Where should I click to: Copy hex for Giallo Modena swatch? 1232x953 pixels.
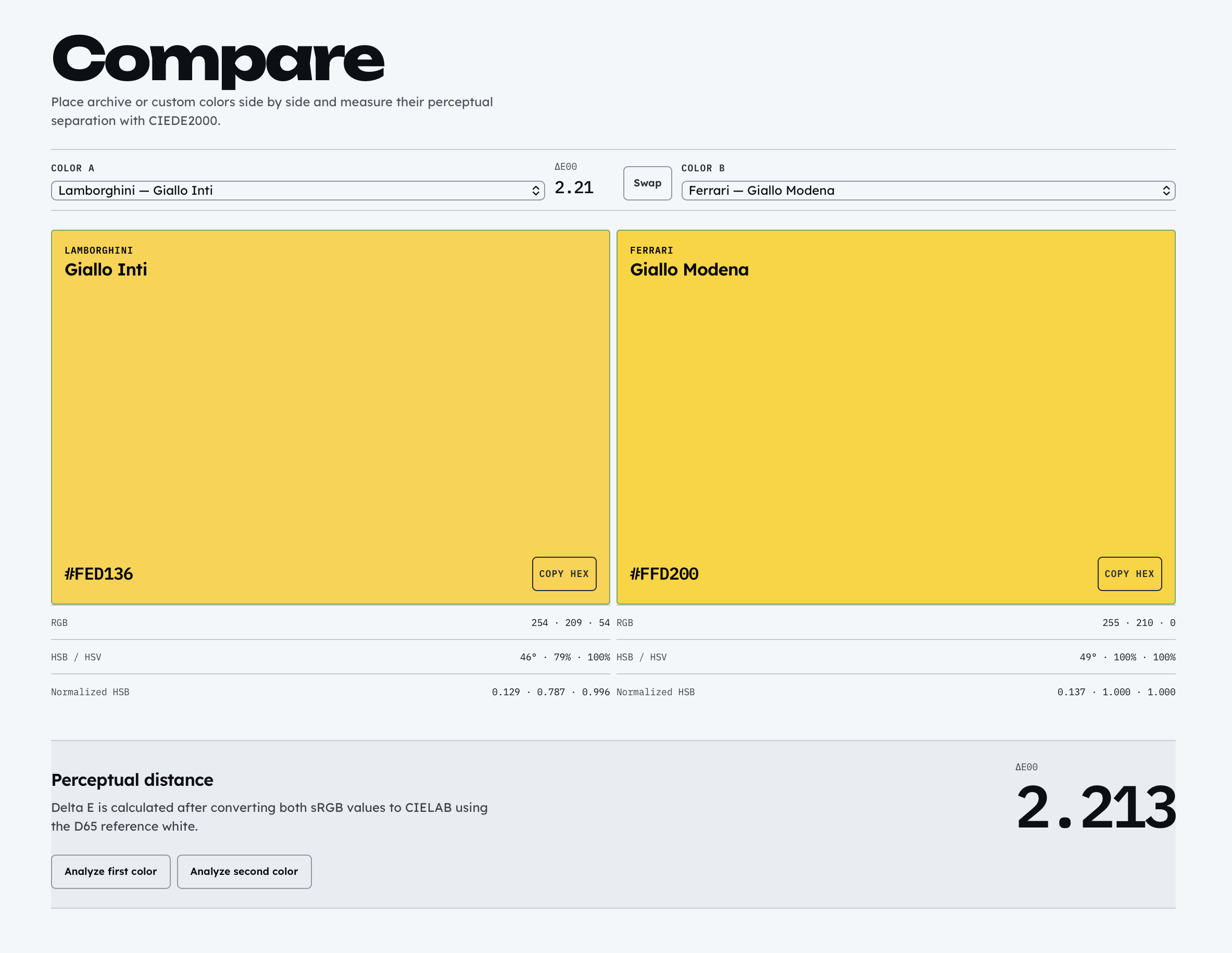click(1129, 574)
